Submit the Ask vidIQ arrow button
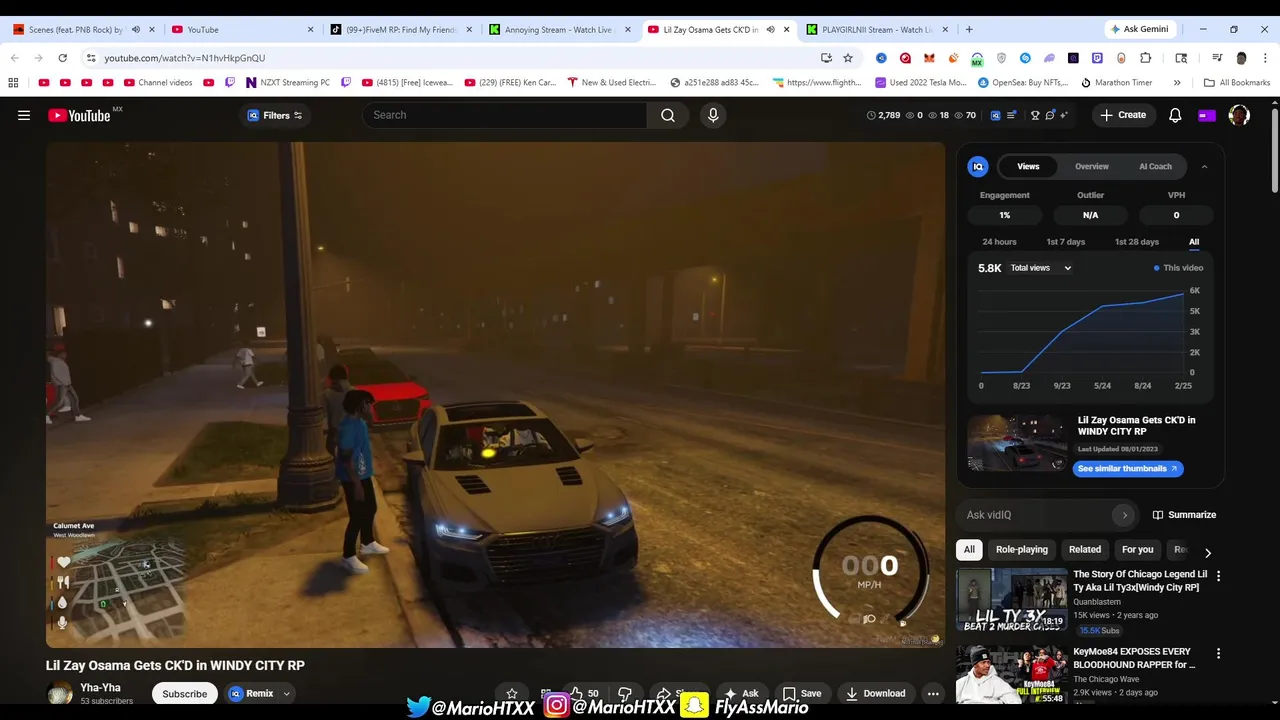This screenshot has height=720, width=1280. [1124, 515]
